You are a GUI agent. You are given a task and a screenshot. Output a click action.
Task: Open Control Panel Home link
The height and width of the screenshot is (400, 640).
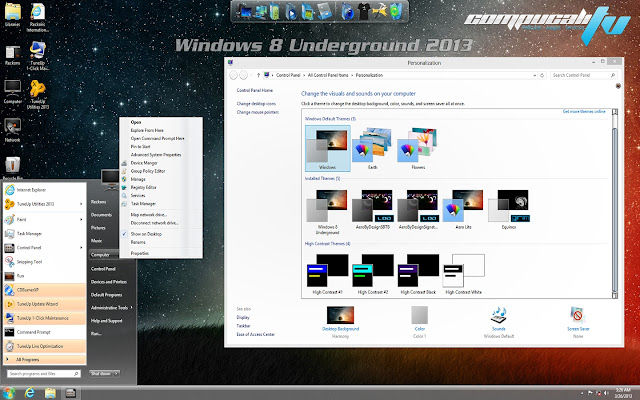(x=255, y=90)
